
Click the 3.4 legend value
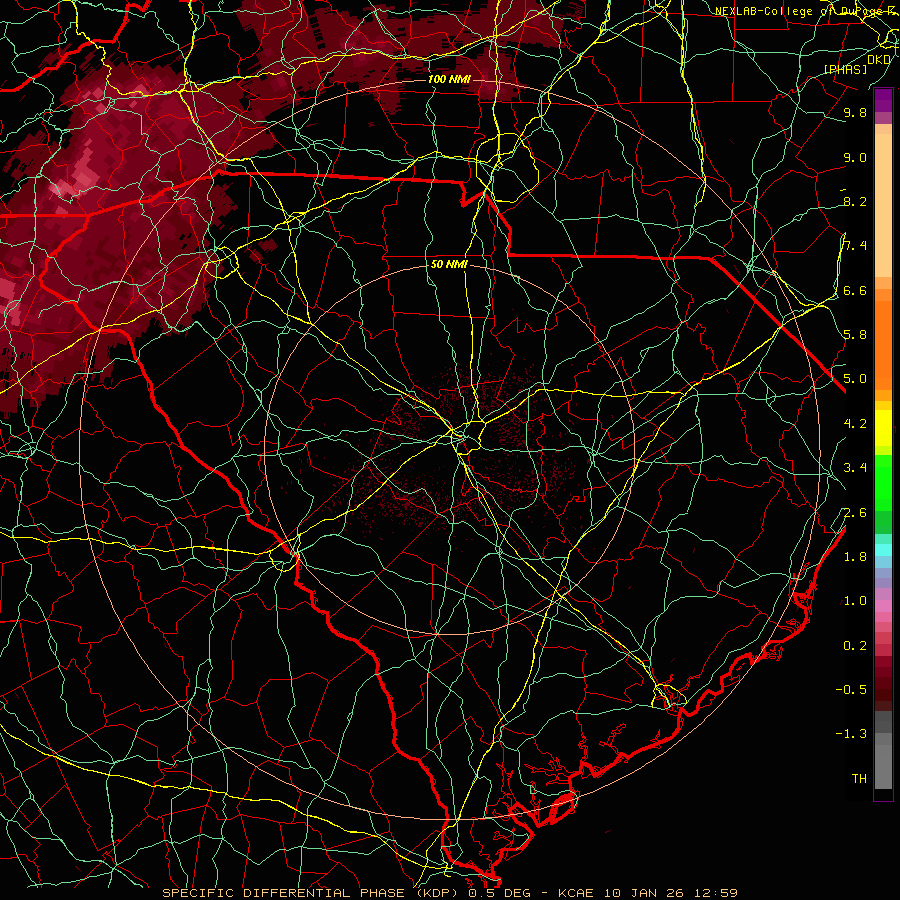(x=855, y=468)
